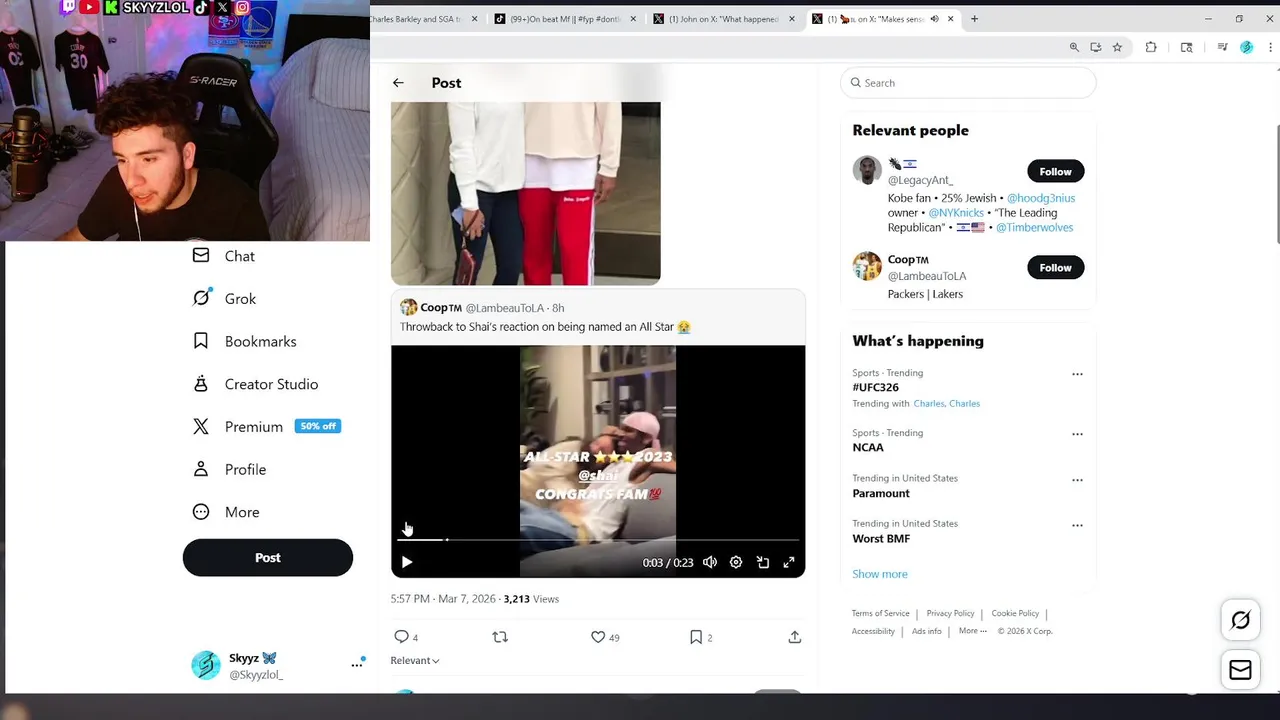Viewport: 1280px width, 720px height.
Task: Open browser extensions puzzle icon
Action: (1151, 47)
